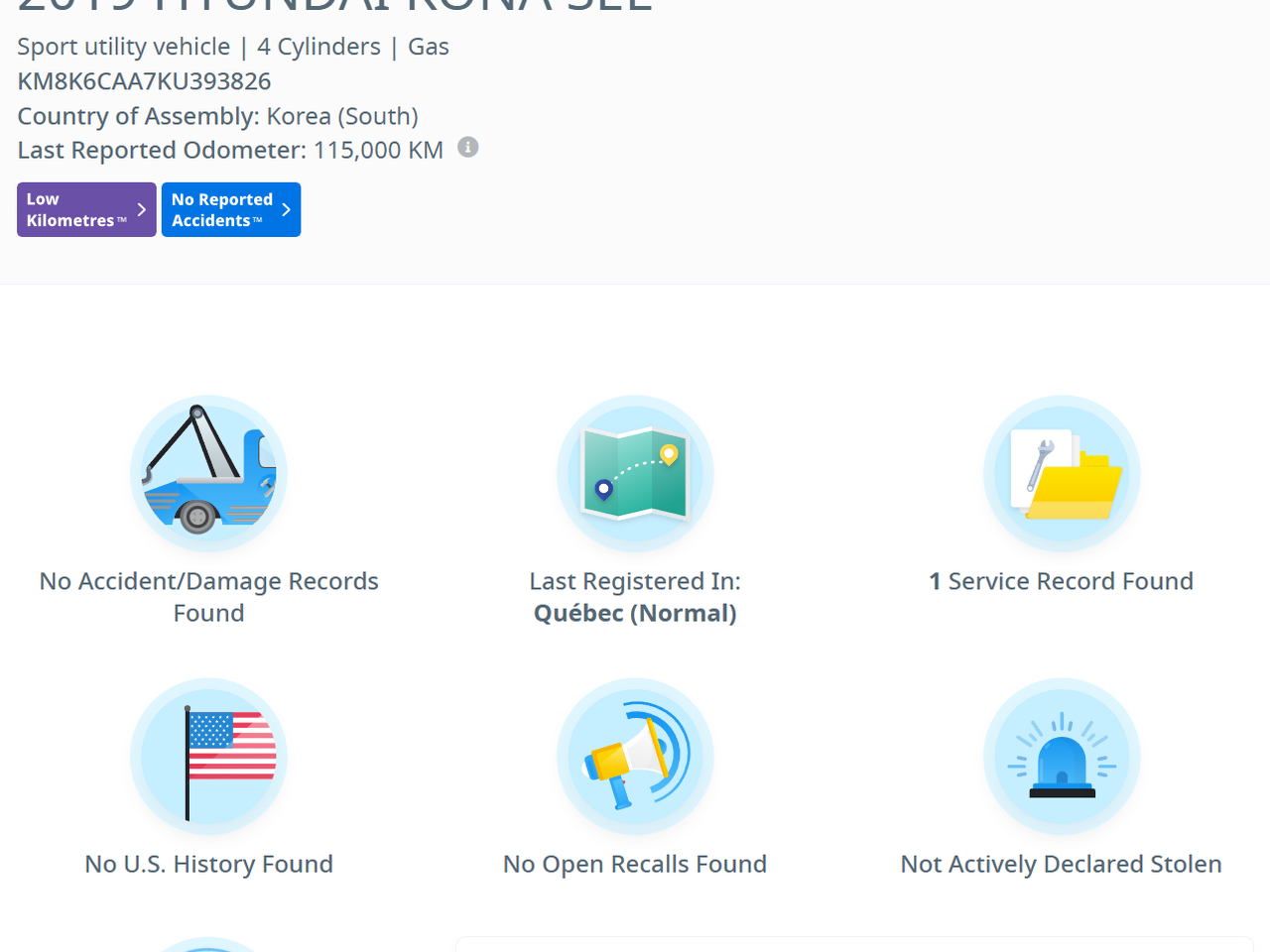The height and width of the screenshot is (952, 1270).
Task: Click the service record folder icon
Action: [1062, 474]
